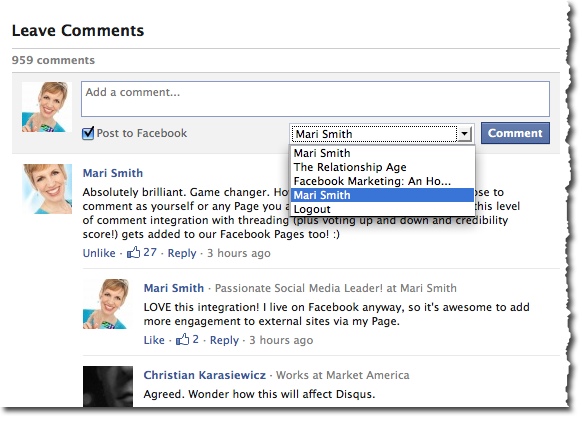The height and width of the screenshot is (433, 582).
Task: Select the highlighted Mari Smith dropdown entry
Action: point(382,195)
